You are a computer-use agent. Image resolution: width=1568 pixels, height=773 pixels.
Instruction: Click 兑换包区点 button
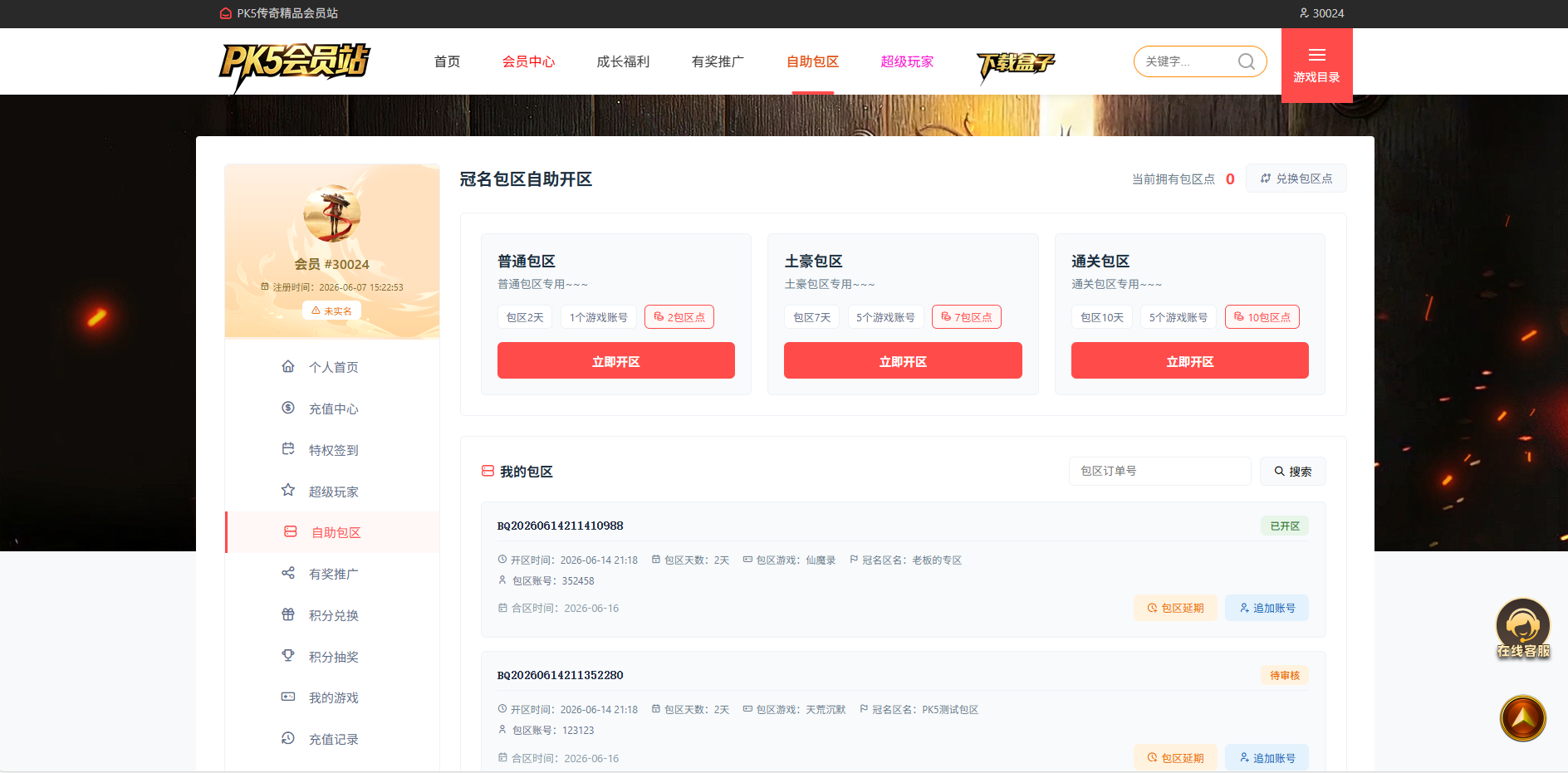click(x=1296, y=179)
